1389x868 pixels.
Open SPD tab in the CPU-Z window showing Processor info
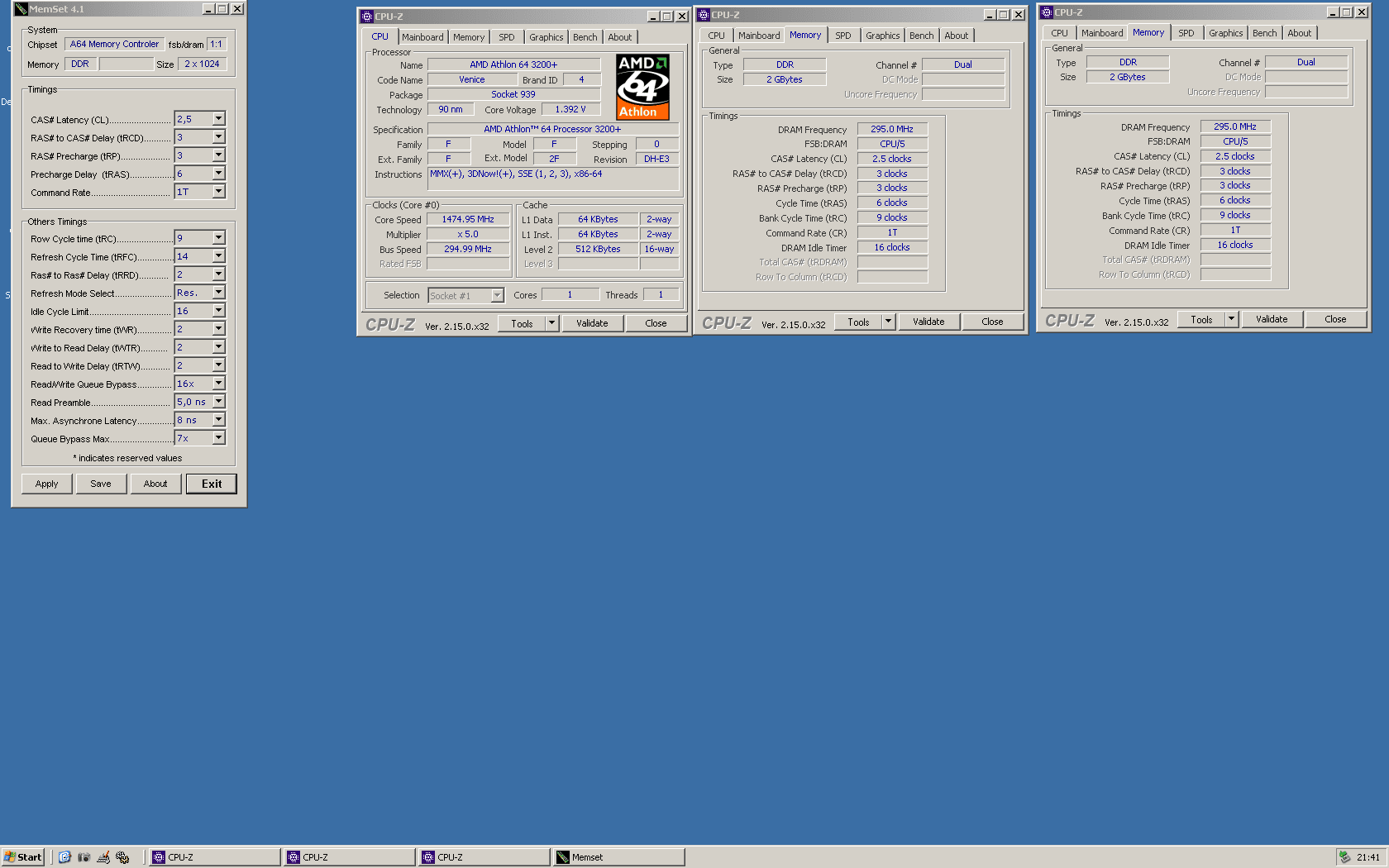tap(507, 37)
